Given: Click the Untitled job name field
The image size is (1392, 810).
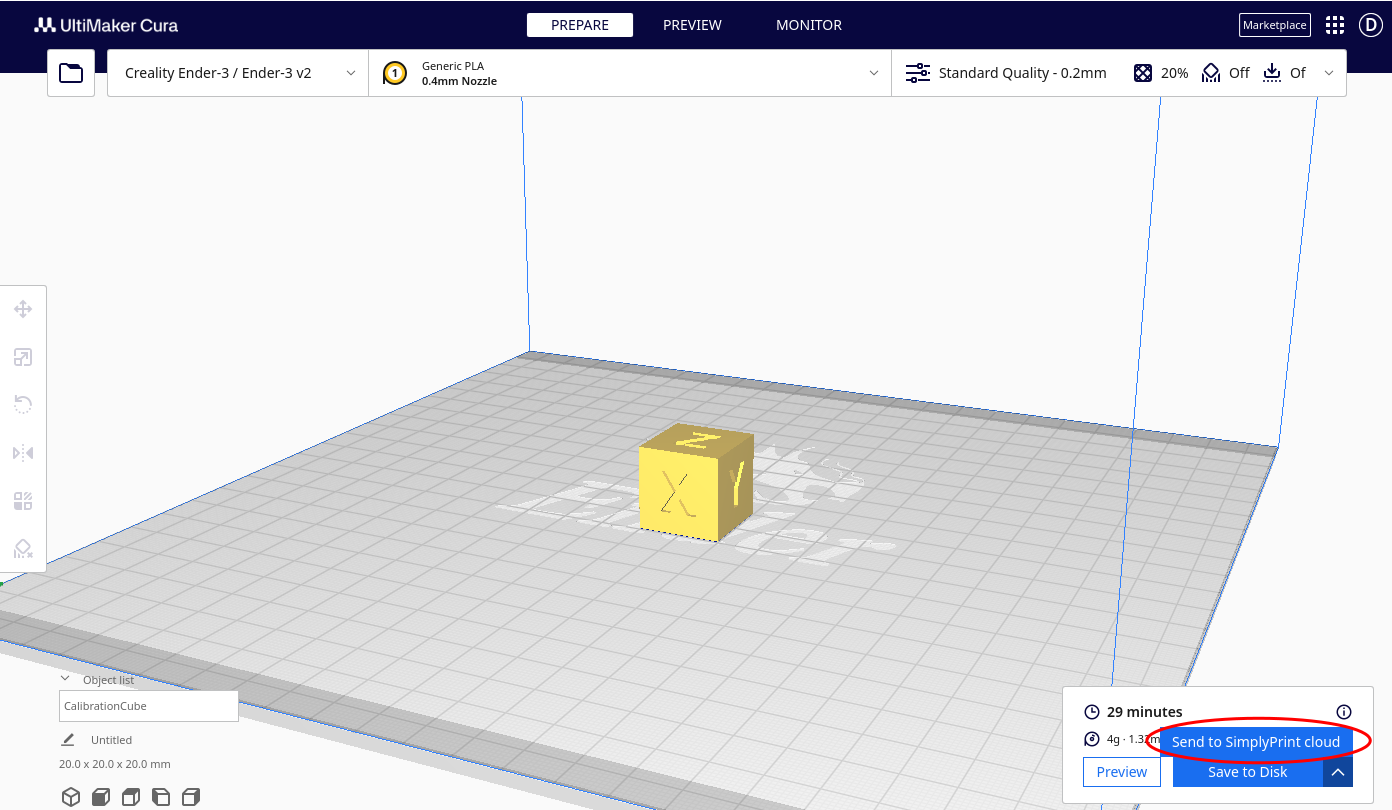Looking at the screenshot, I should pos(112,740).
